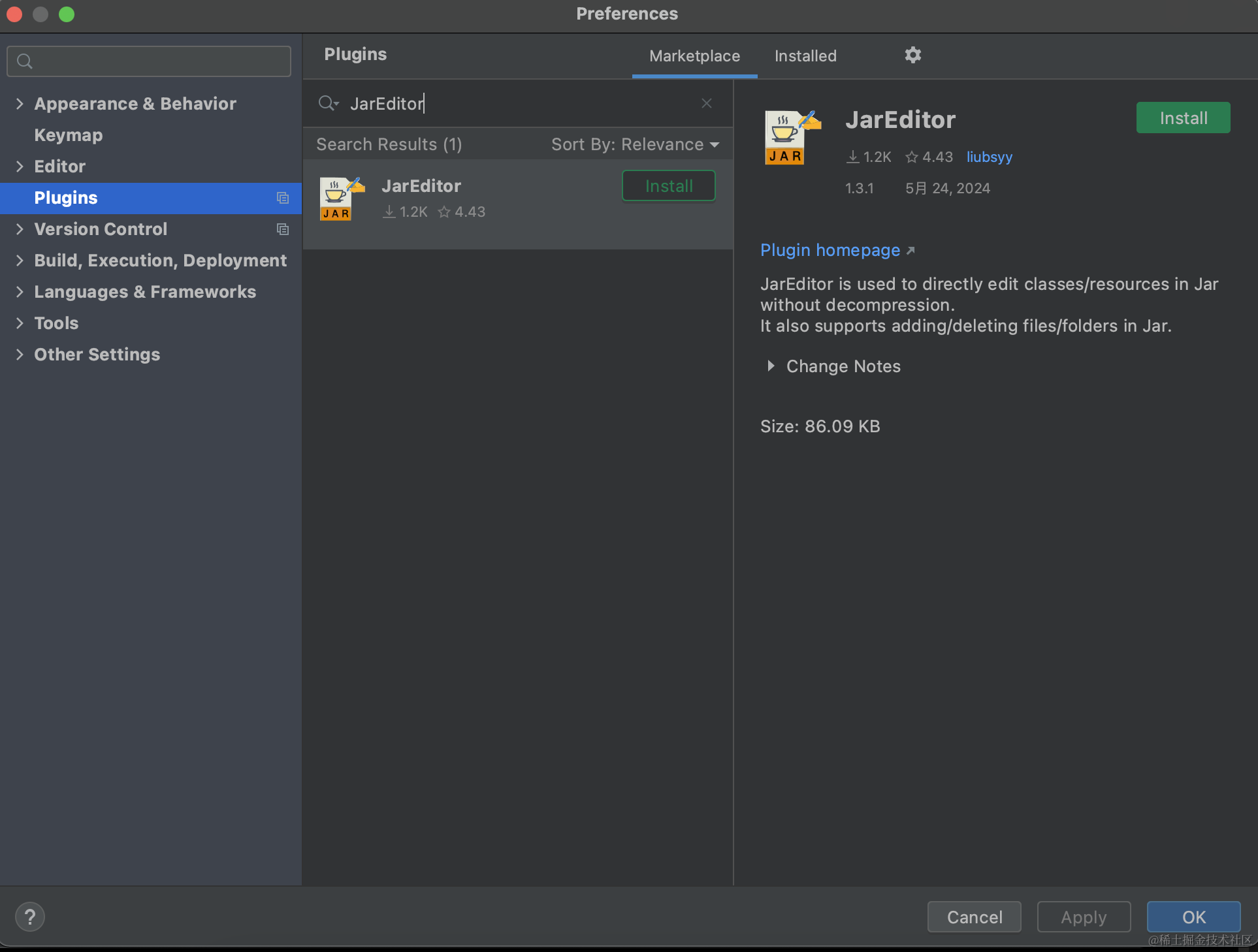Click the help question mark icon
The height and width of the screenshot is (952, 1258).
[30, 917]
